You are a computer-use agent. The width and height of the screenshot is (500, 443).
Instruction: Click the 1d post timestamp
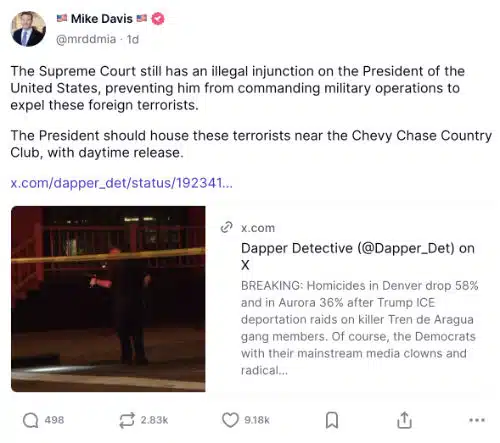(133, 39)
